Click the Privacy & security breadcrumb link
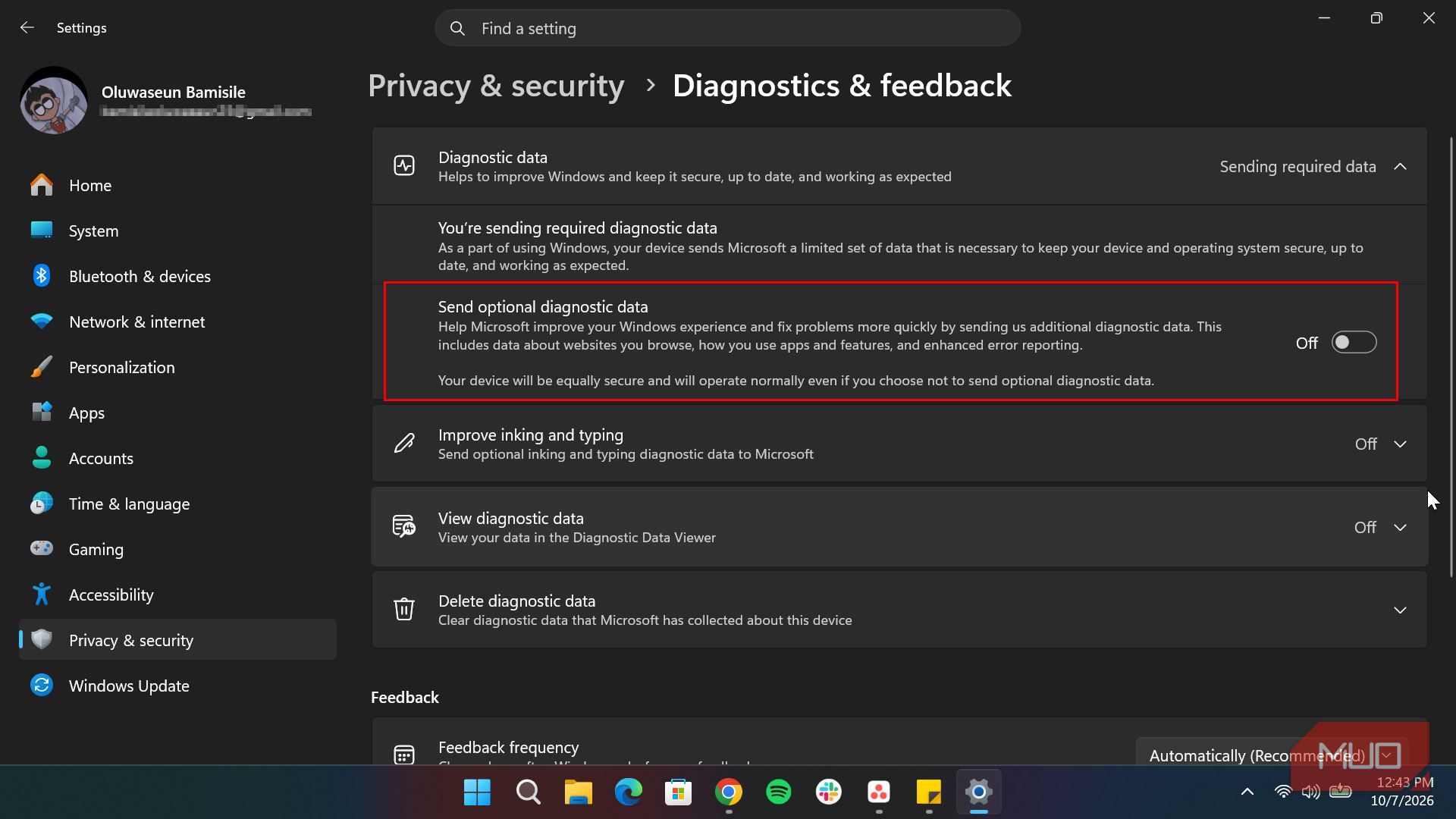The image size is (1456, 819). coord(496,86)
